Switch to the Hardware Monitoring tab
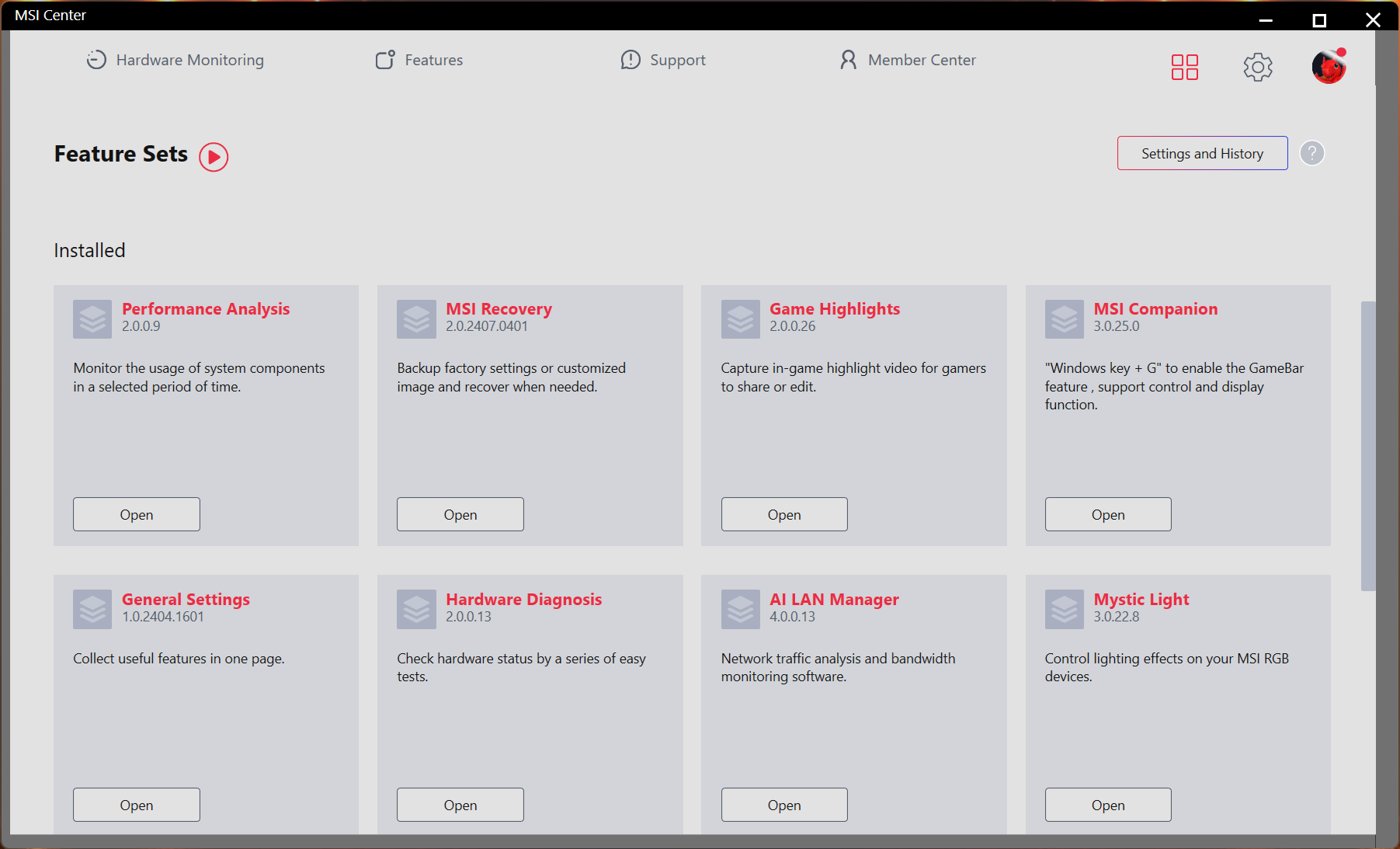Image resolution: width=1400 pixels, height=849 pixels. tap(175, 61)
